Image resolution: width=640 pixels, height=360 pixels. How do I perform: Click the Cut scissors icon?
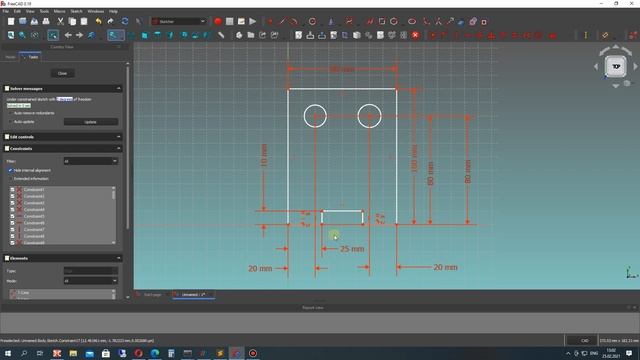[x=60, y=22]
